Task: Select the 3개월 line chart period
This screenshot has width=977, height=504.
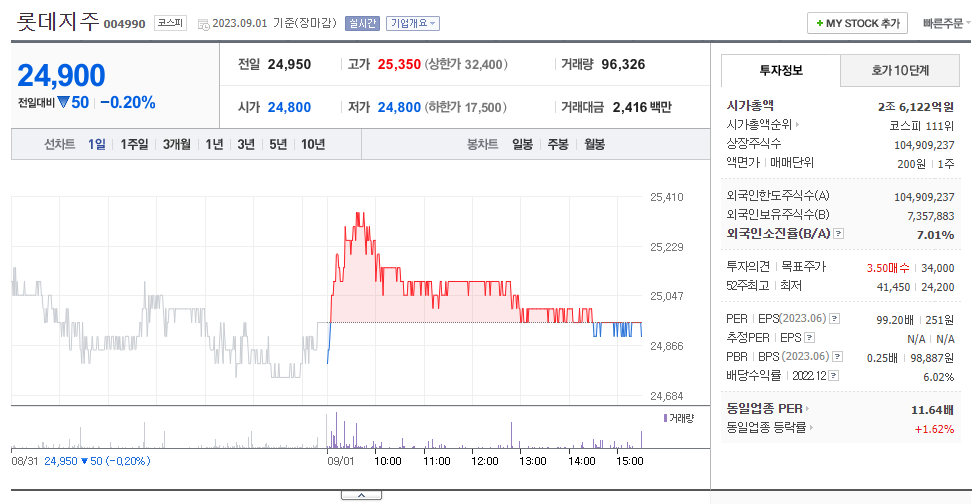Action: [176, 145]
